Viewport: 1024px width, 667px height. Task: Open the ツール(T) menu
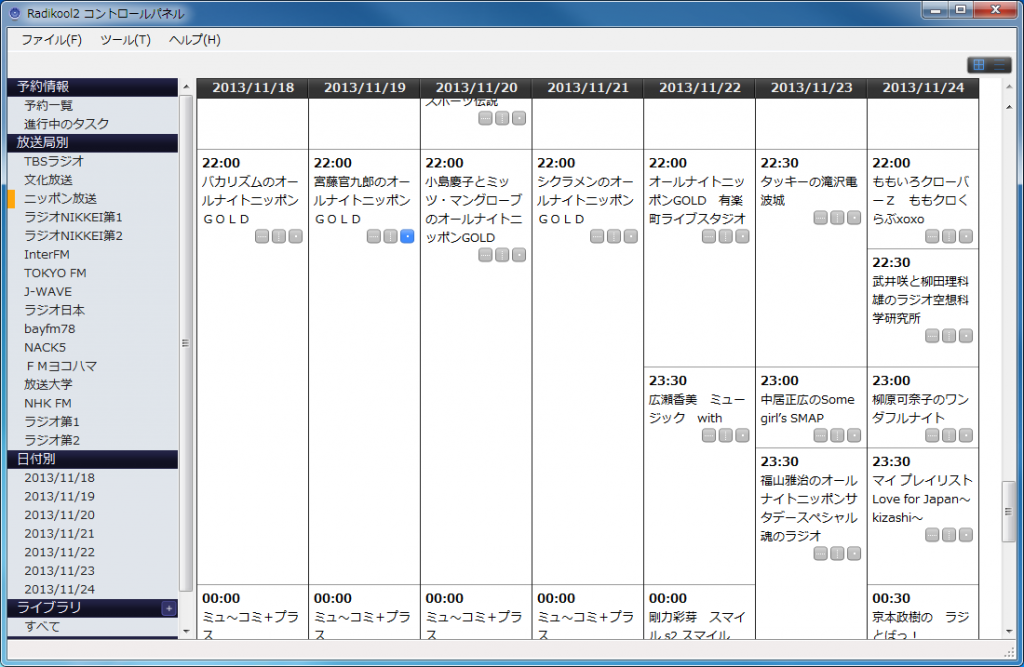coord(125,40)
